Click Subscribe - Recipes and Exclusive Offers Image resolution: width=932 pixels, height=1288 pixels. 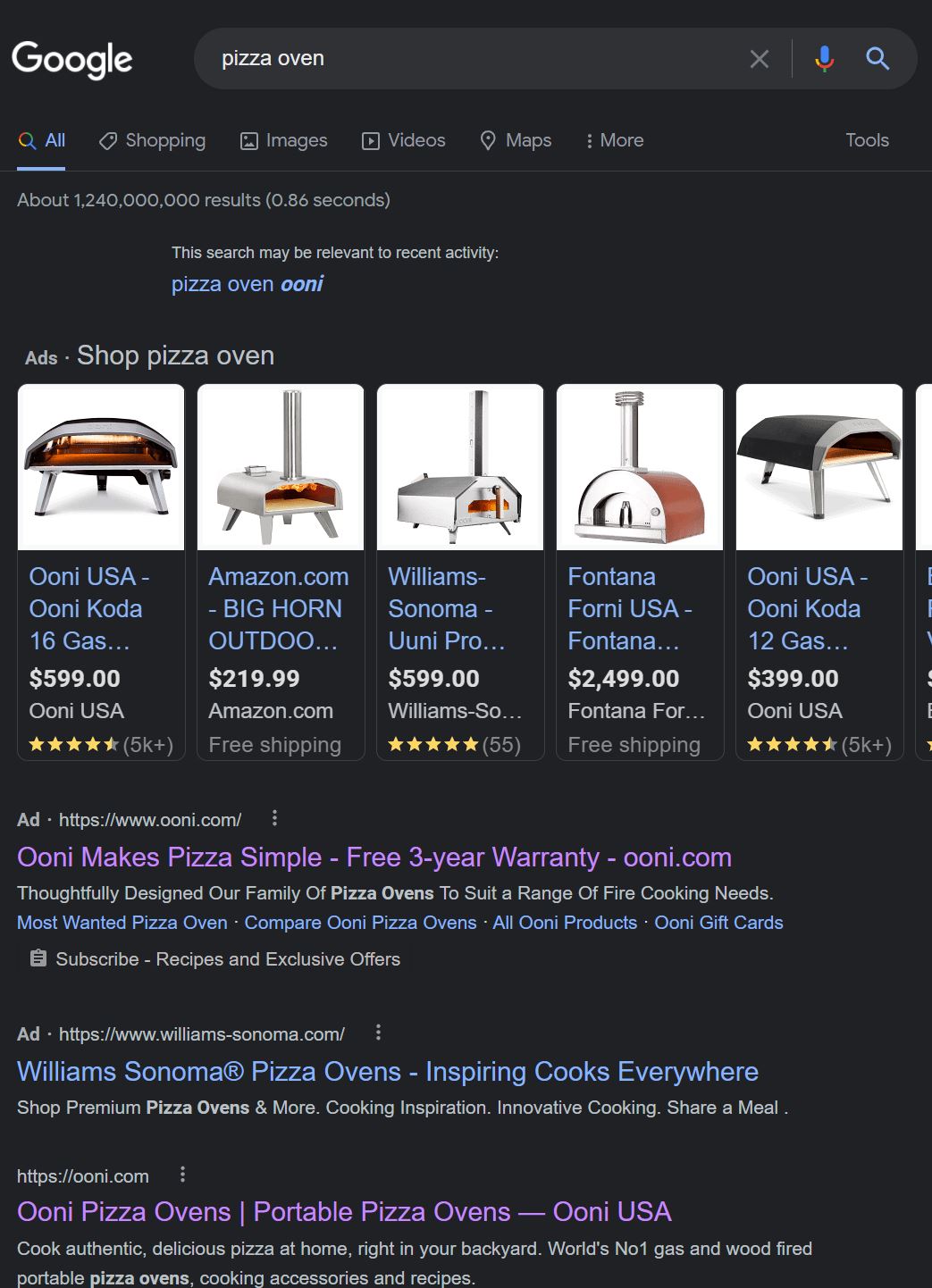pyautogui.click(x=227, y=959)
